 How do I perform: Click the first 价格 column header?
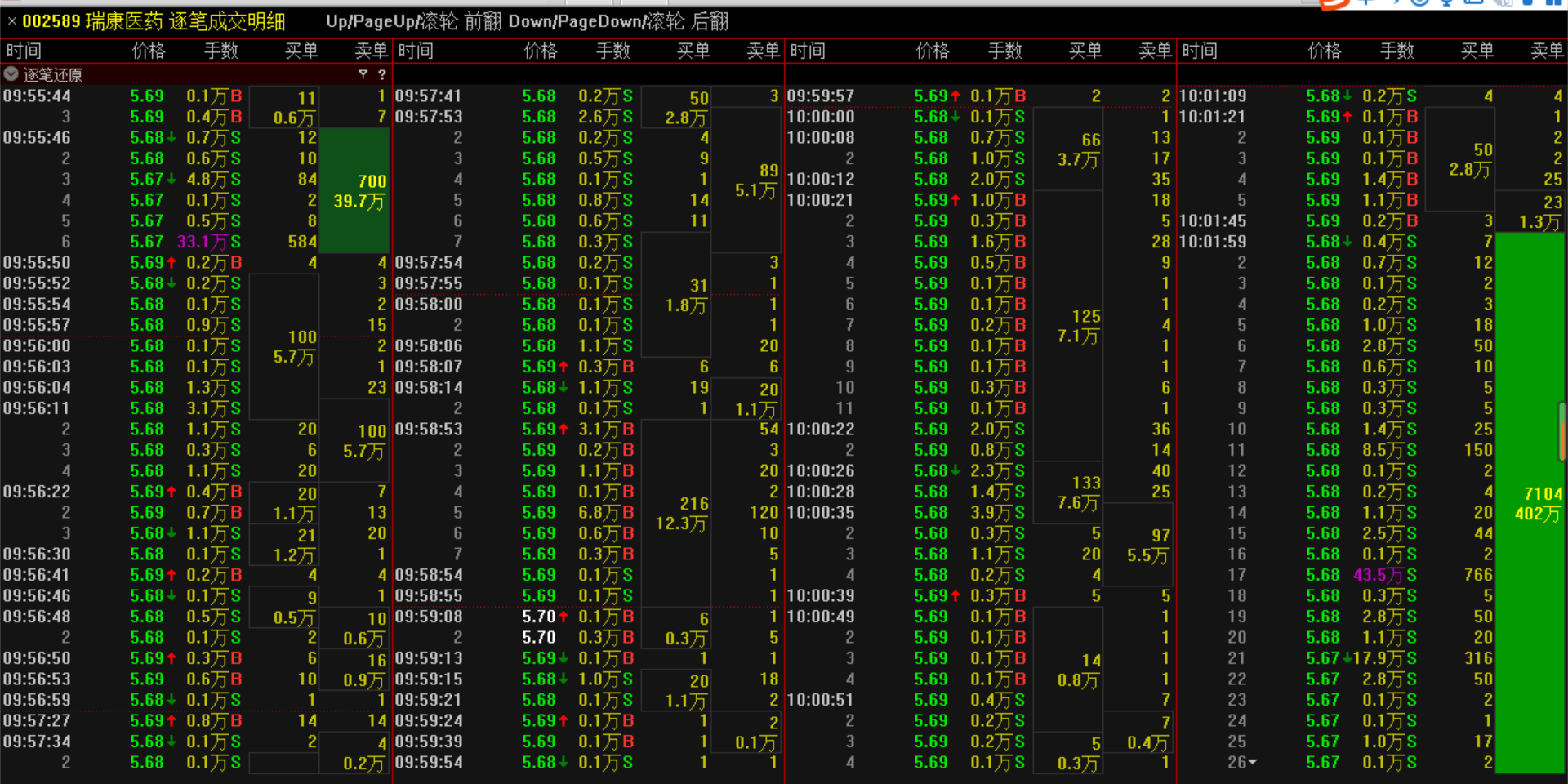[149, 51]
